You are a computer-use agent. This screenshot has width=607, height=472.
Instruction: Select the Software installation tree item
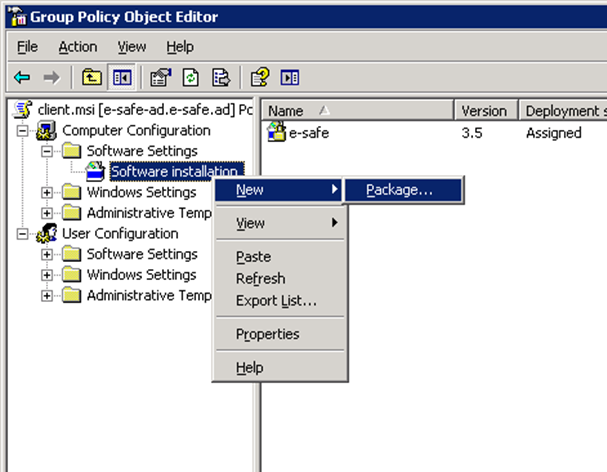[x=174, y=172]
